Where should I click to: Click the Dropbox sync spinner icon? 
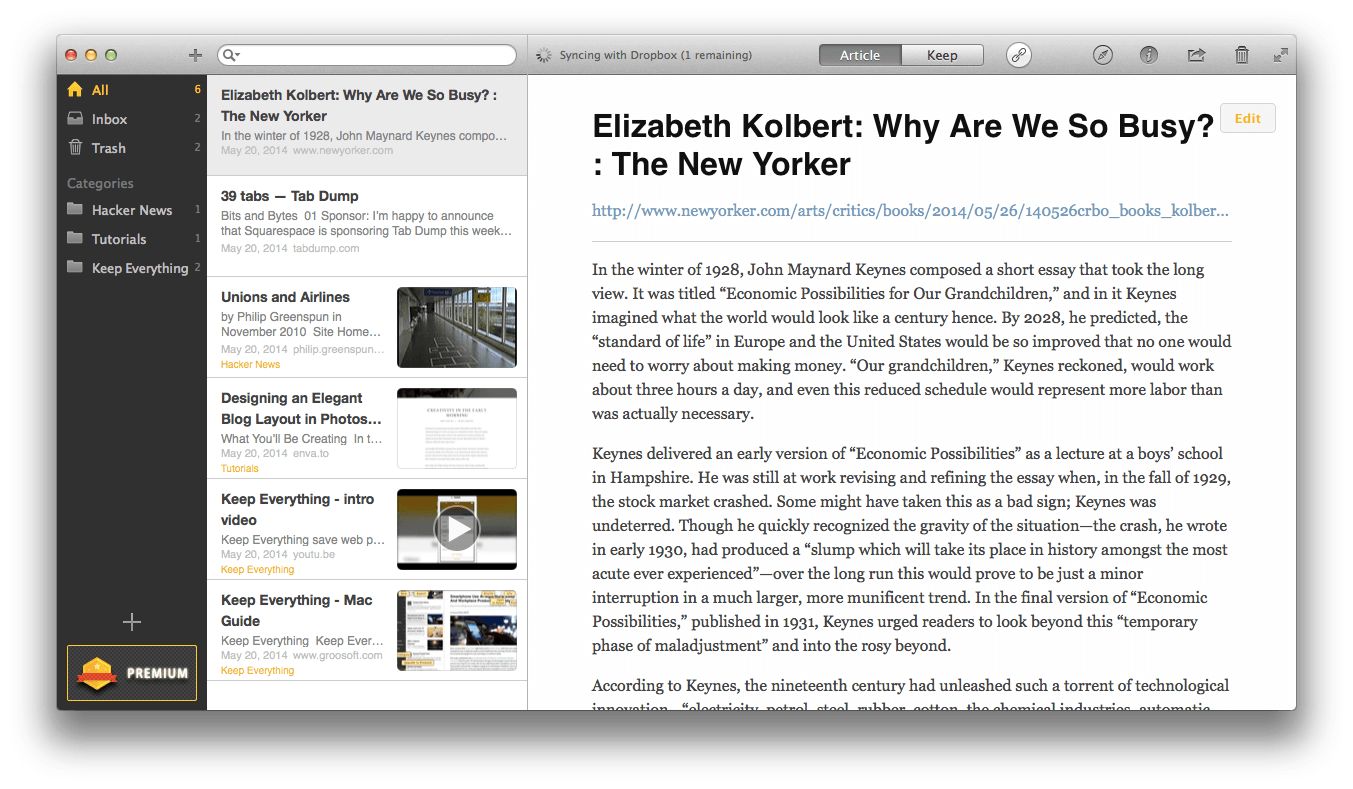[544, 55]
